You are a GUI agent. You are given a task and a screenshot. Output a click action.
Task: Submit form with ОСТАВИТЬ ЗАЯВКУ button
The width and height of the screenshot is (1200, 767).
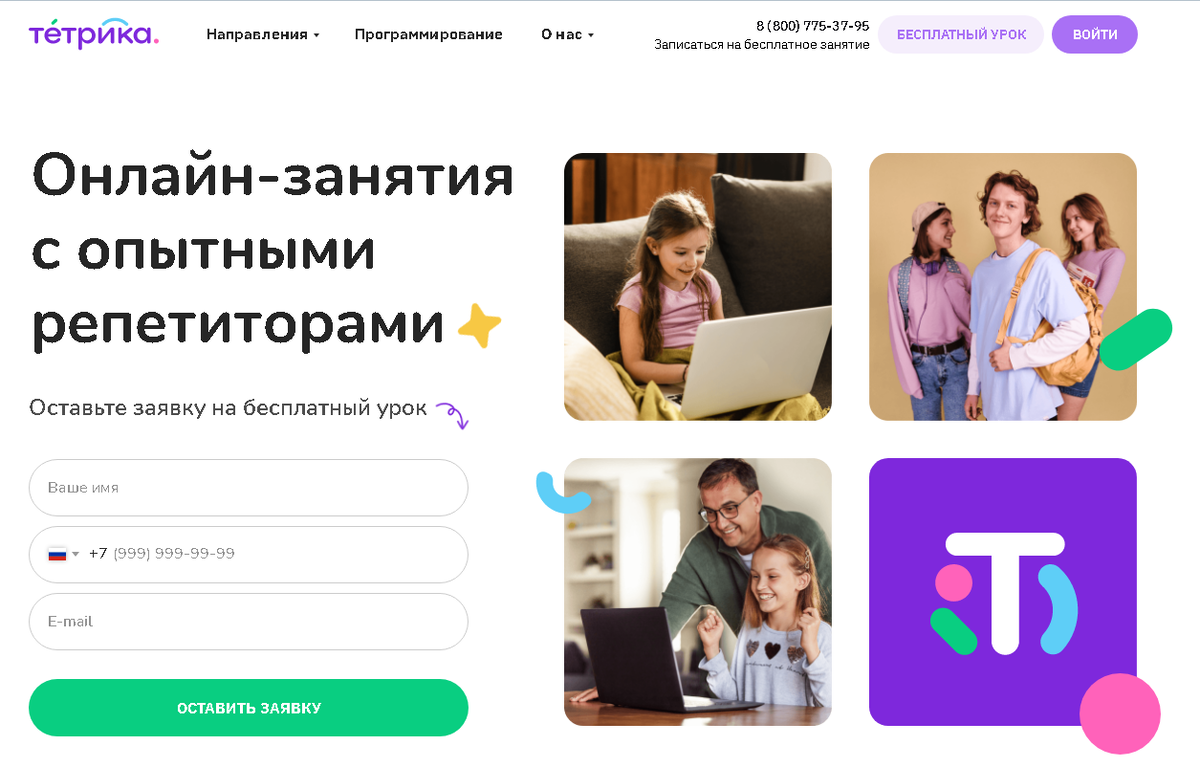pyautogui.click(x=249, y=708)
